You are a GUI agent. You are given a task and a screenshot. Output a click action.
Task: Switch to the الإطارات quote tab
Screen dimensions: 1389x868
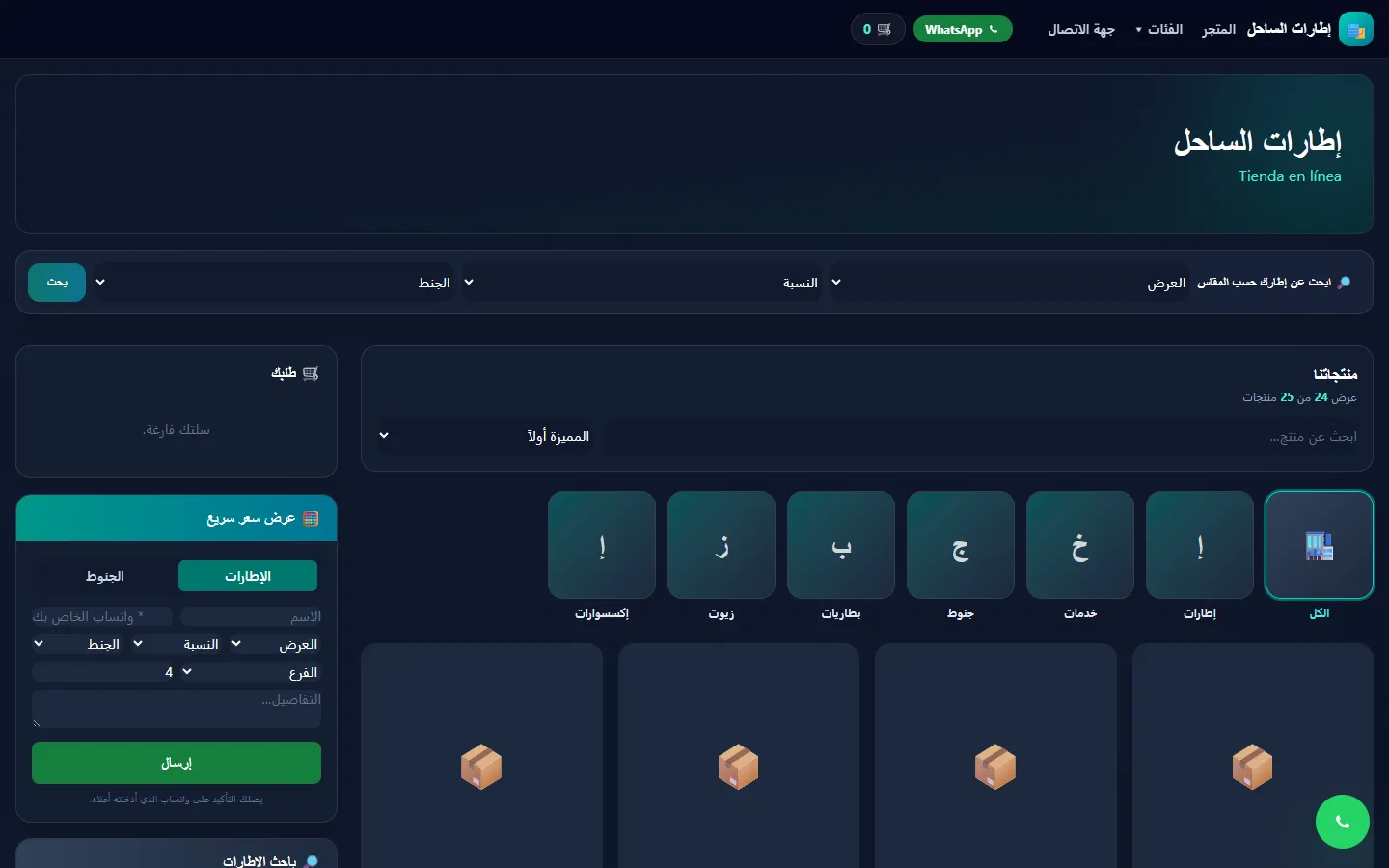pyautogui.click(x=248, y=576)
